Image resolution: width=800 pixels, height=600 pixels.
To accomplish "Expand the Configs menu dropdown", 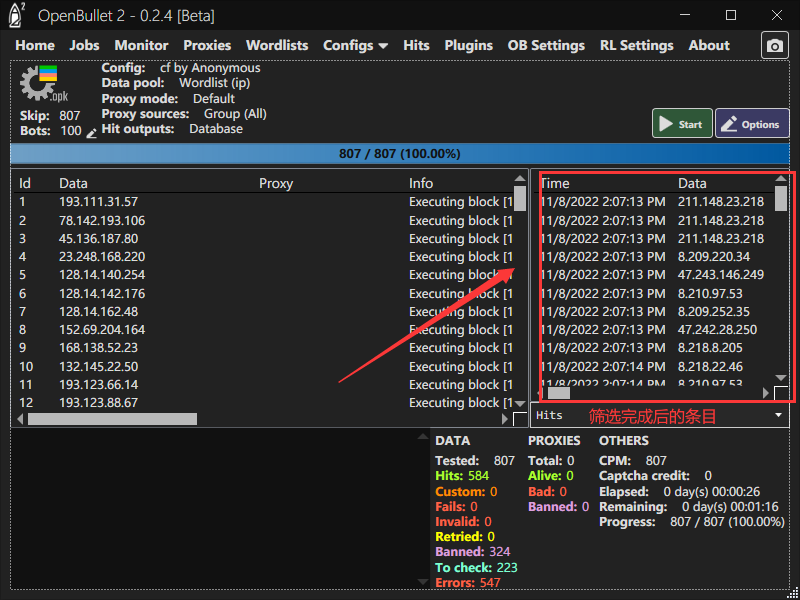I will coord(355,45).
